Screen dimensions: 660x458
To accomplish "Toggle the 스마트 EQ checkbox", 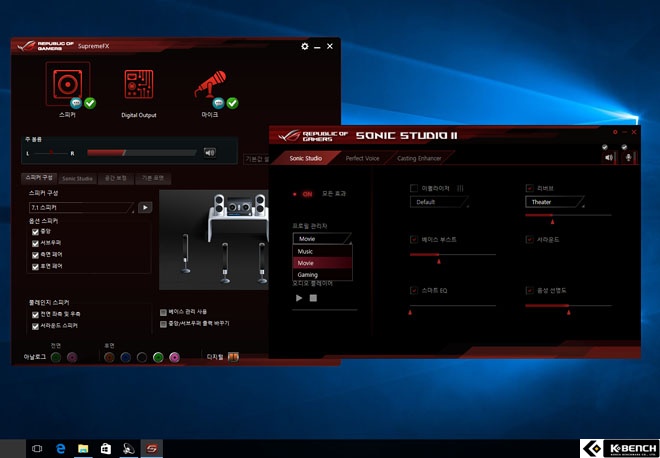I will (414, 290).
